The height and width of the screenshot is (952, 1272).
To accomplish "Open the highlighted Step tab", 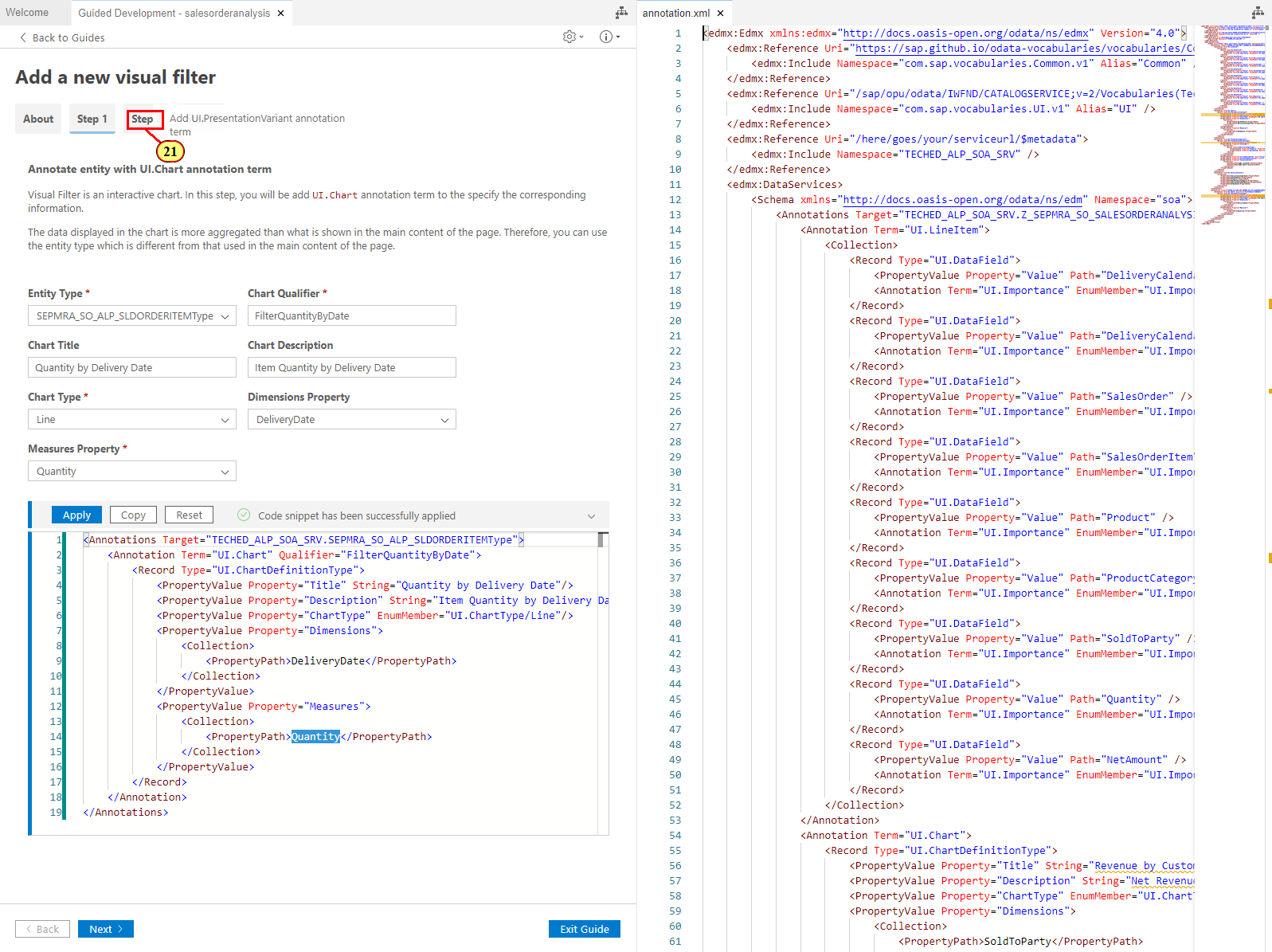I will [143, 119].
